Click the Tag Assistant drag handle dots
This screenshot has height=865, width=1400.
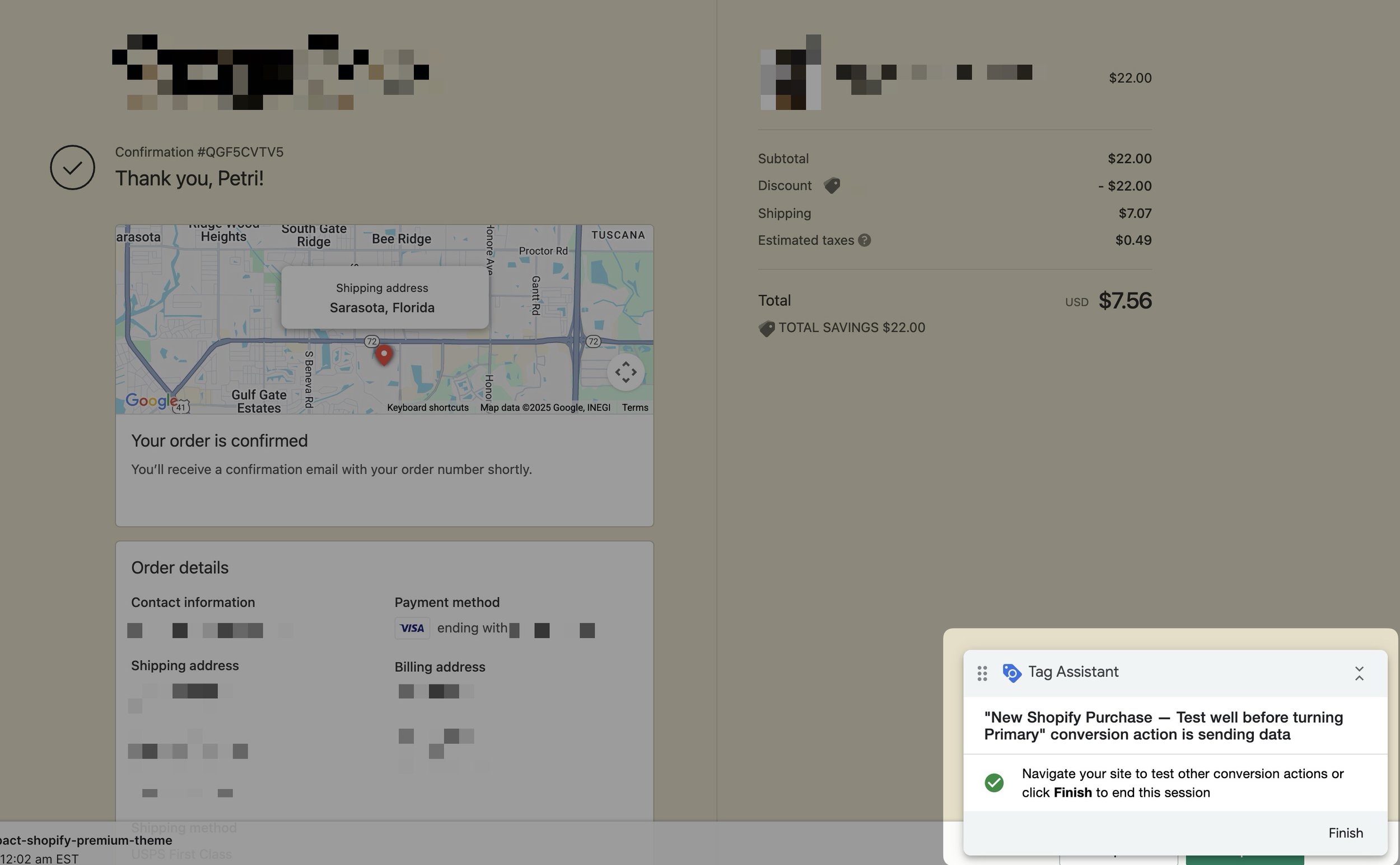[x=982, y=673]
